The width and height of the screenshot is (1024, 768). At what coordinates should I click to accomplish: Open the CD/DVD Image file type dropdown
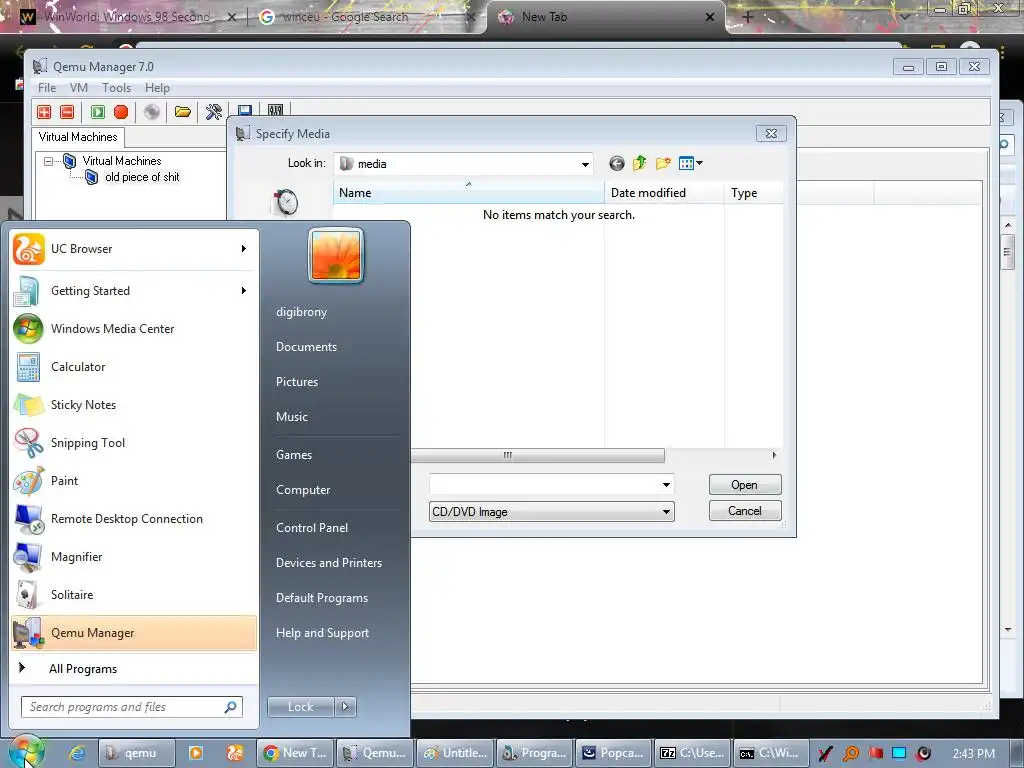[666, 512]
